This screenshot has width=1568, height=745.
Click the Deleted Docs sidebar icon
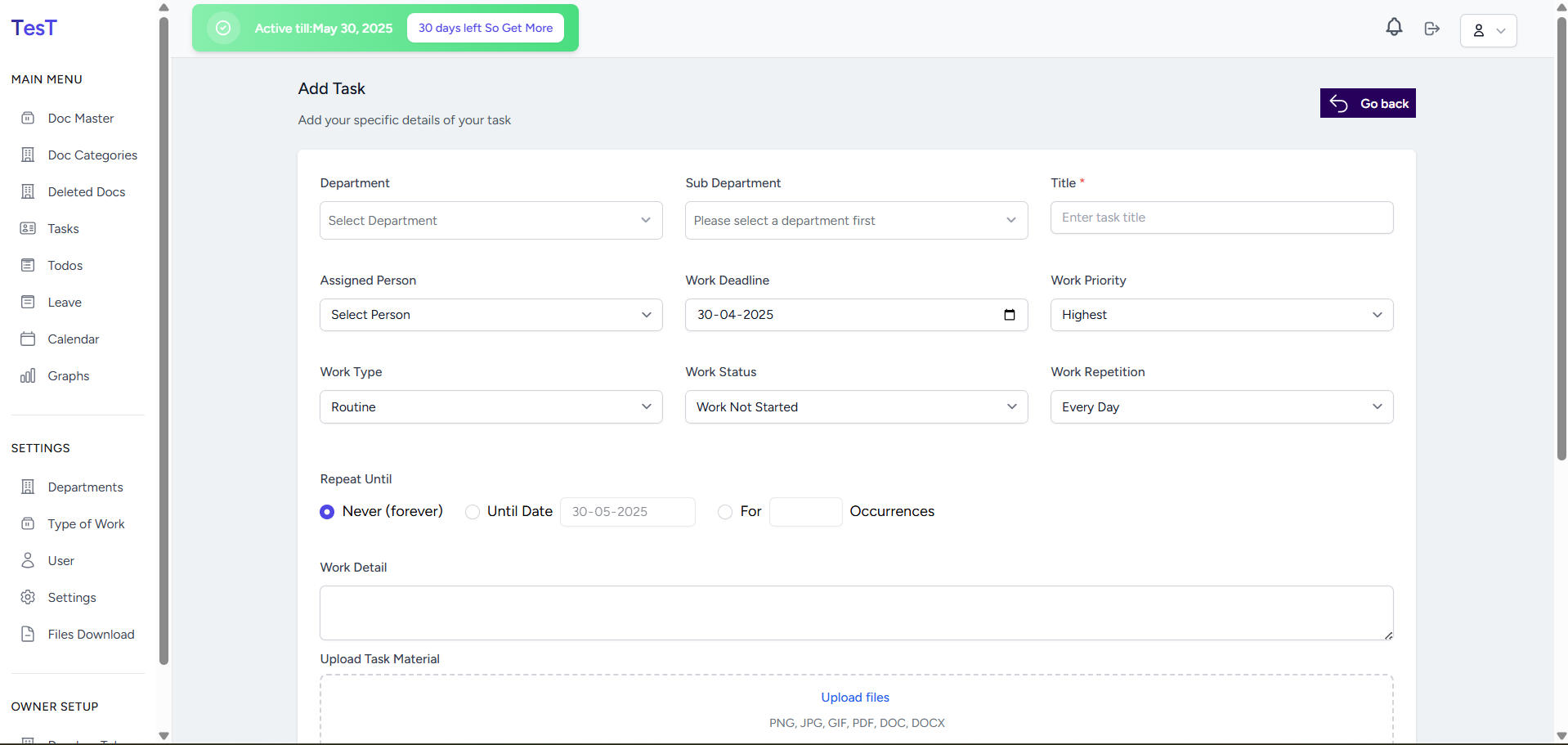(28, 191)
